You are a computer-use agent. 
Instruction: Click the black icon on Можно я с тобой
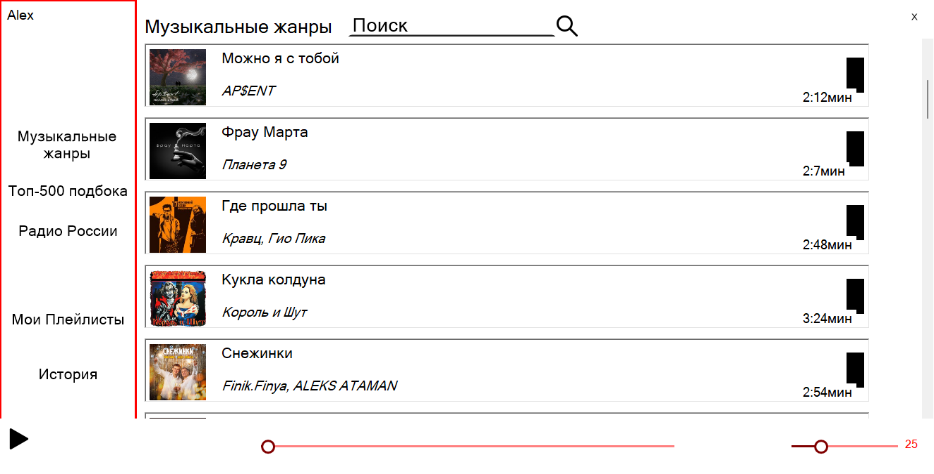pyautogui.click(x=855, y=75)
